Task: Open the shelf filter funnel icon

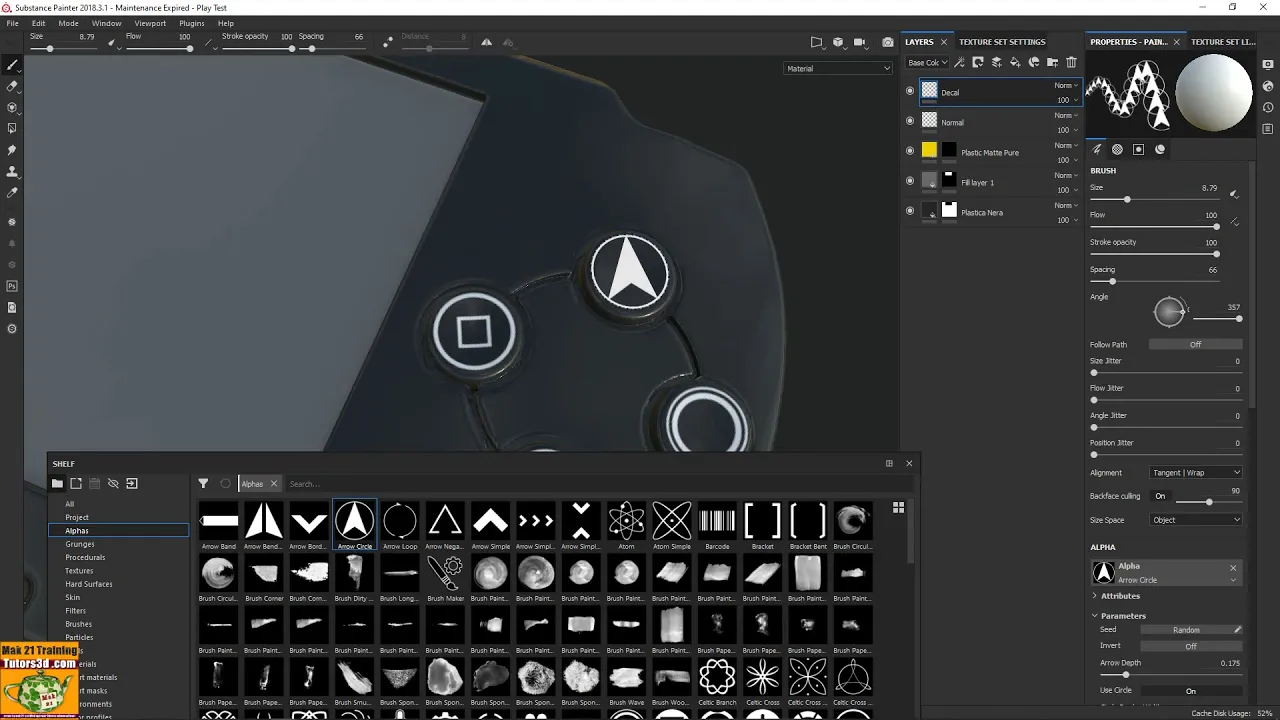Action: coord(203,483)
